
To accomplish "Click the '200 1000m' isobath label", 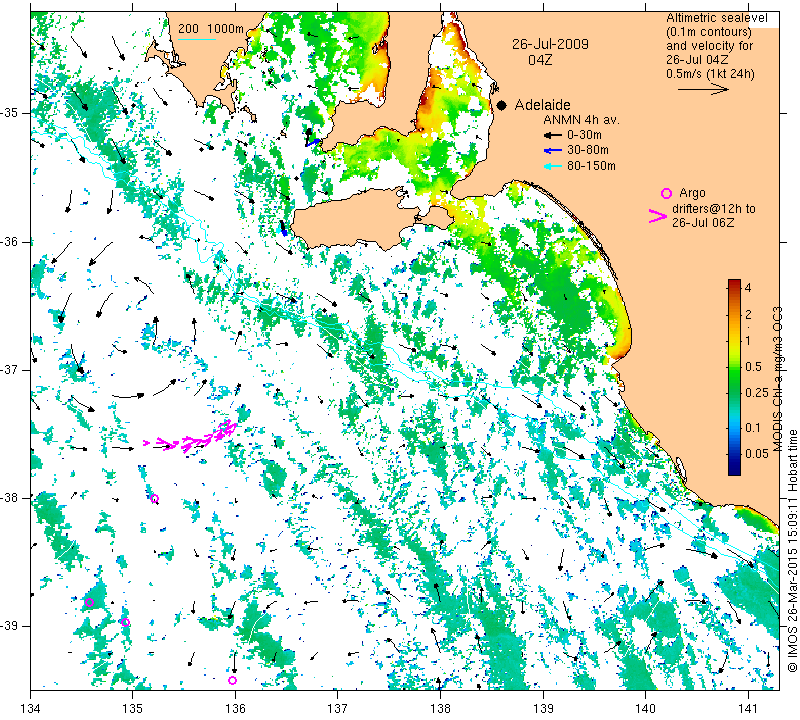I will 211,29.
